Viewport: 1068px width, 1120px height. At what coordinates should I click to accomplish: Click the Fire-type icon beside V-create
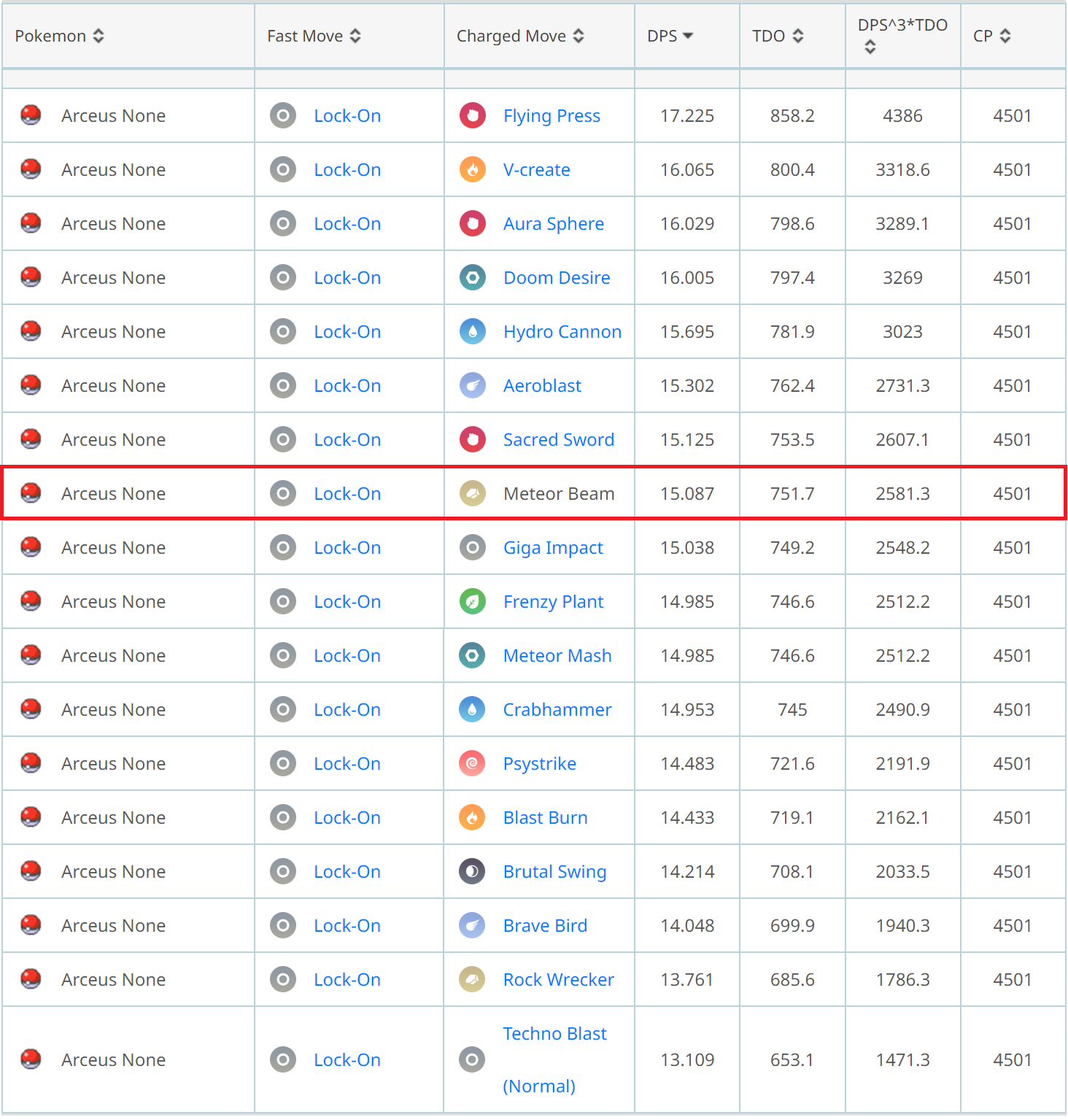click(473, 169)
